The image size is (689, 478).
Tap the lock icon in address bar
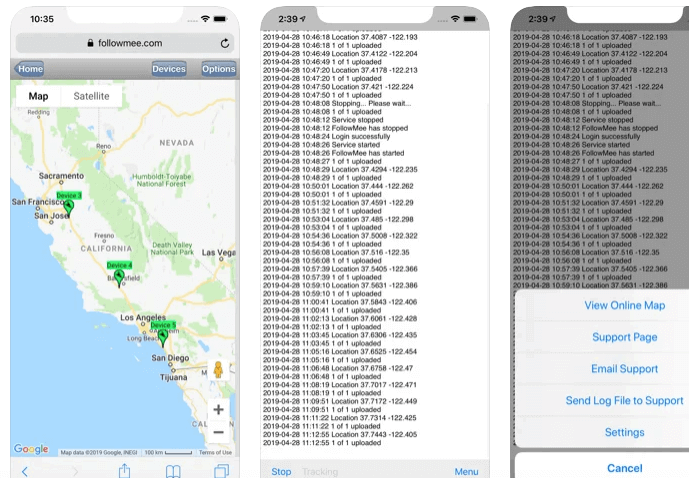point(91,43)
